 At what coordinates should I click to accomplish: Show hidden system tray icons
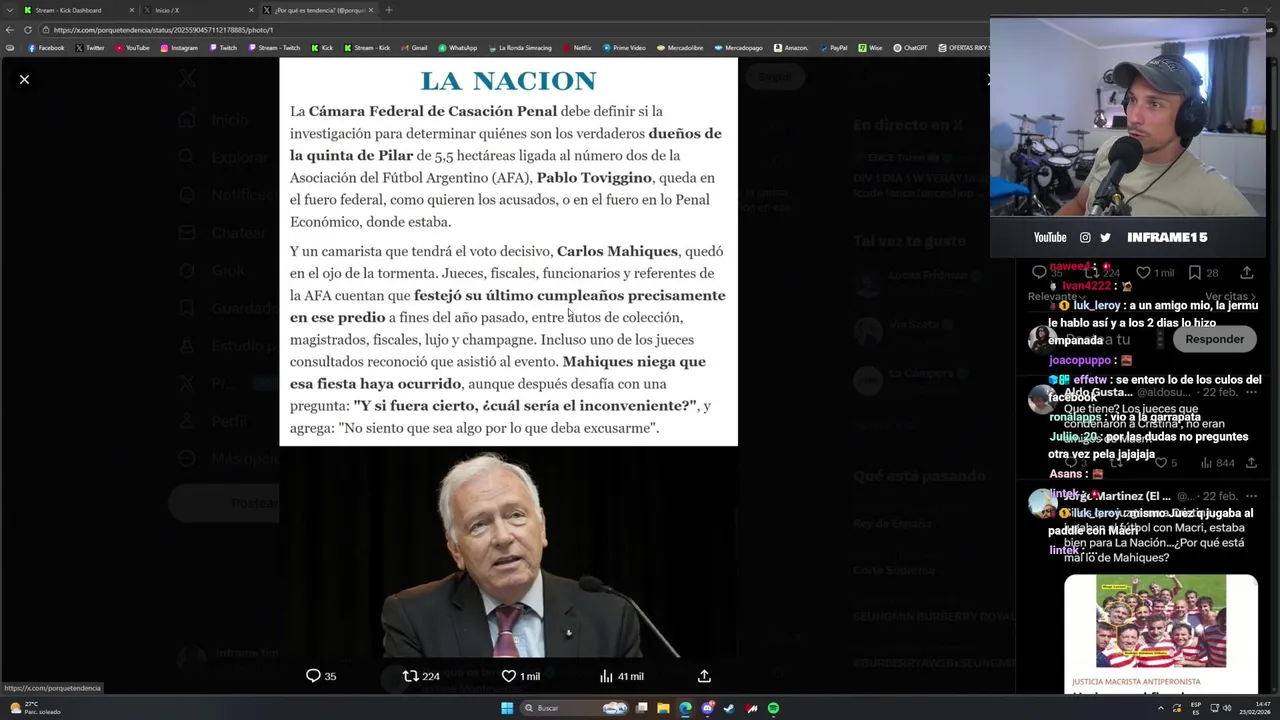(1161, 708)
